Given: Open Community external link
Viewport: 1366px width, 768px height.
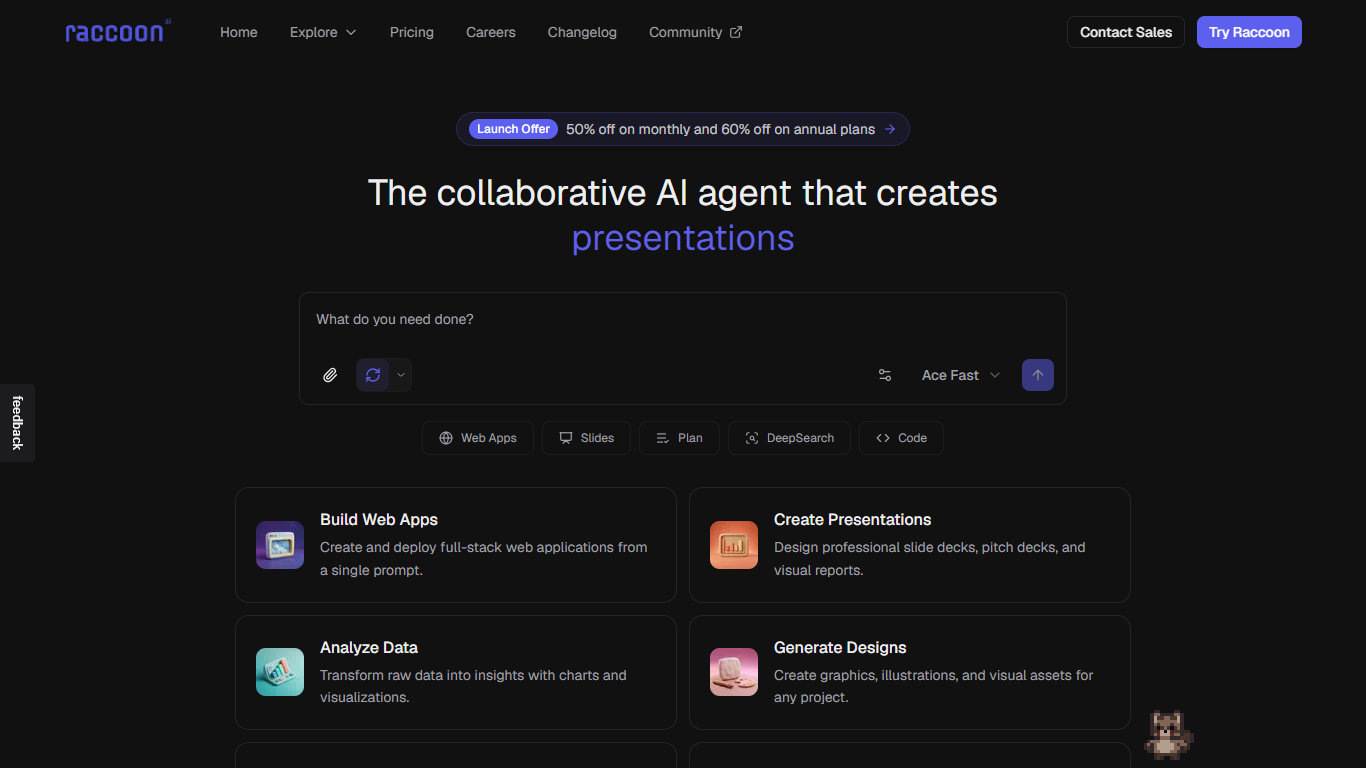Looking at the screenshot, I should point(695,32).
